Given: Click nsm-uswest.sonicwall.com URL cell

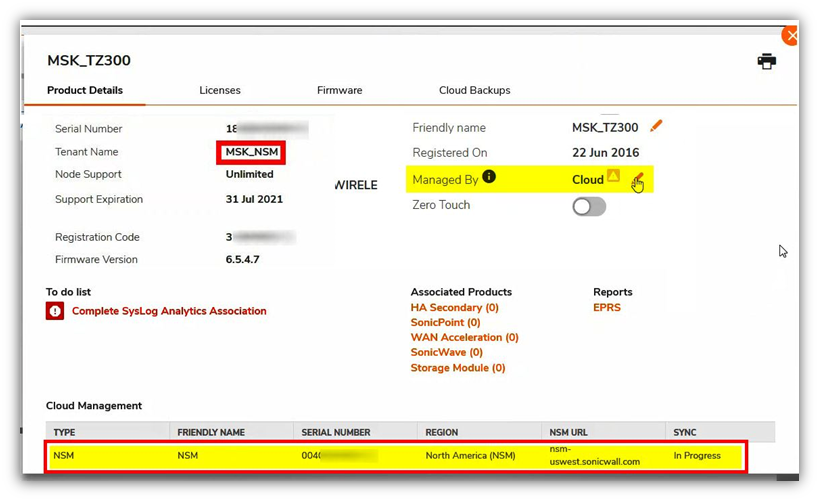Looking at the screenshot, I should (x=594, y=456).
